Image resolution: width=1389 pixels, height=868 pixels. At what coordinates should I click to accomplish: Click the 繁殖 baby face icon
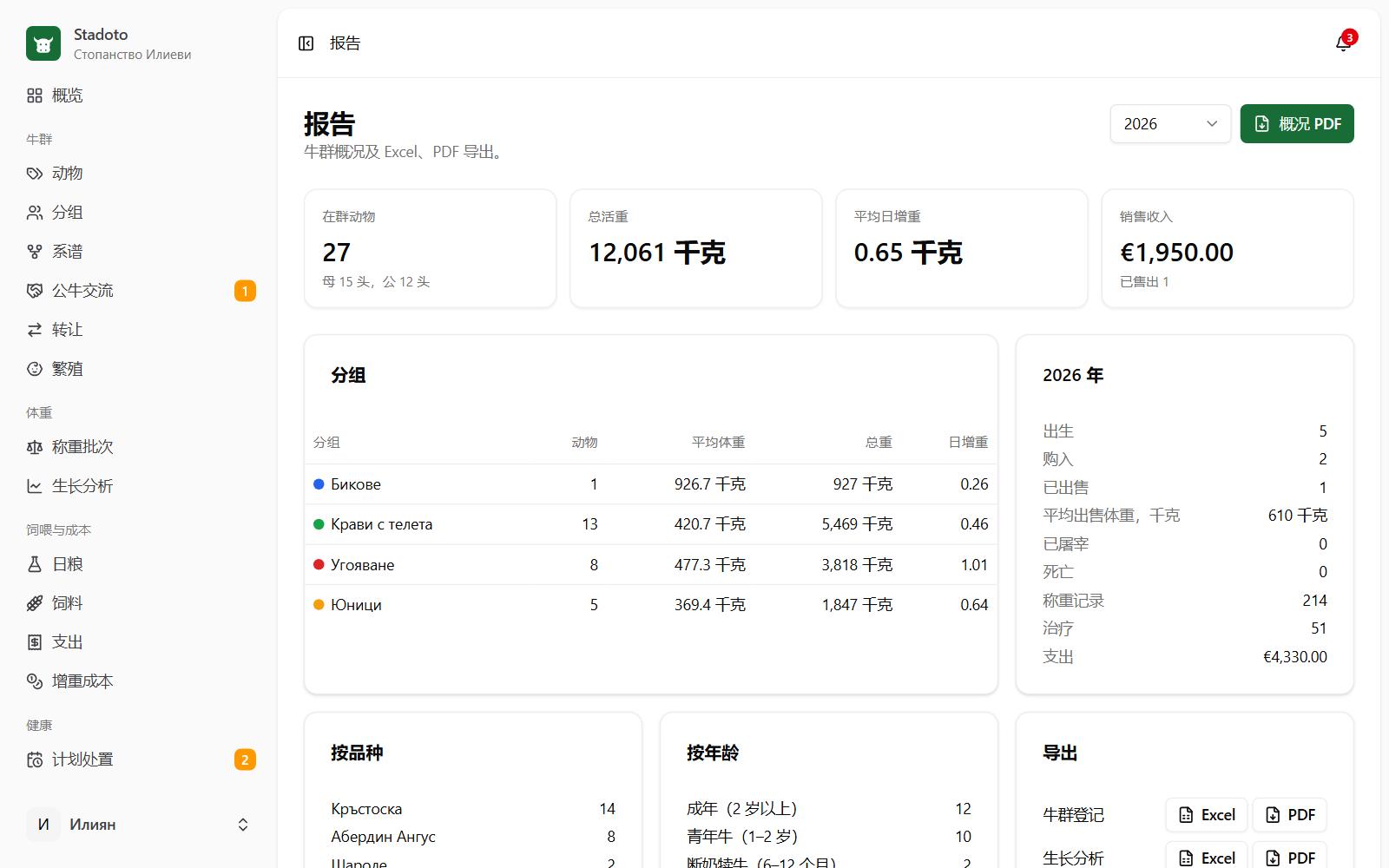coord(35,369)
